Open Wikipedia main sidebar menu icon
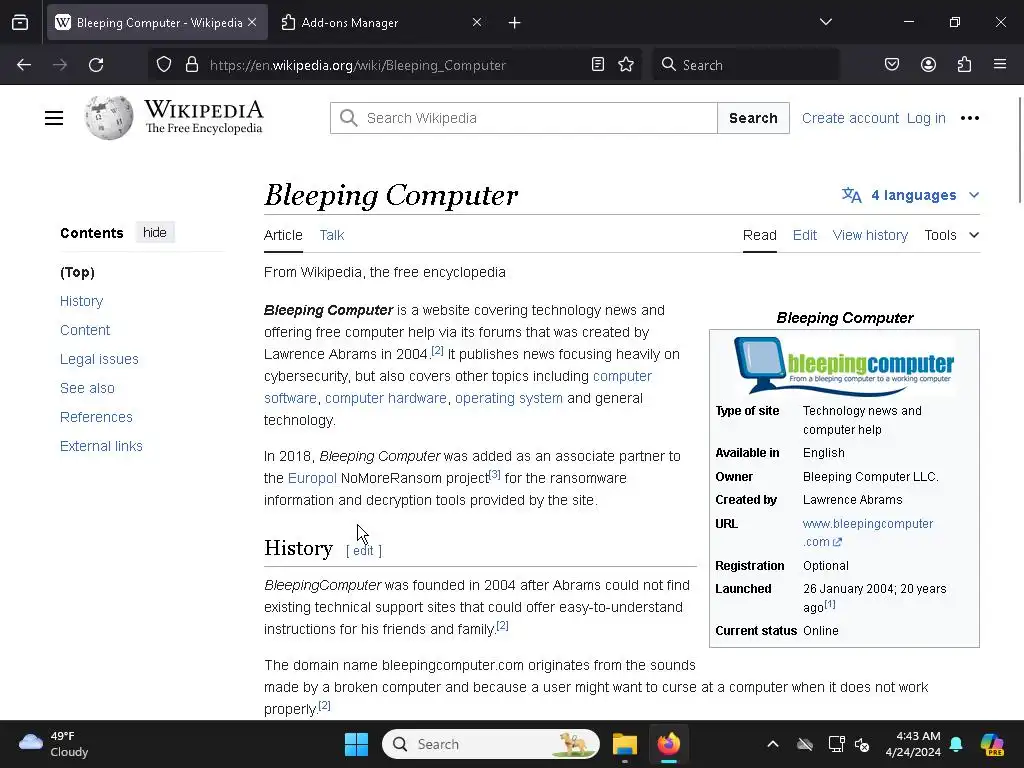Screen dimensions: 1024x768 54,118
